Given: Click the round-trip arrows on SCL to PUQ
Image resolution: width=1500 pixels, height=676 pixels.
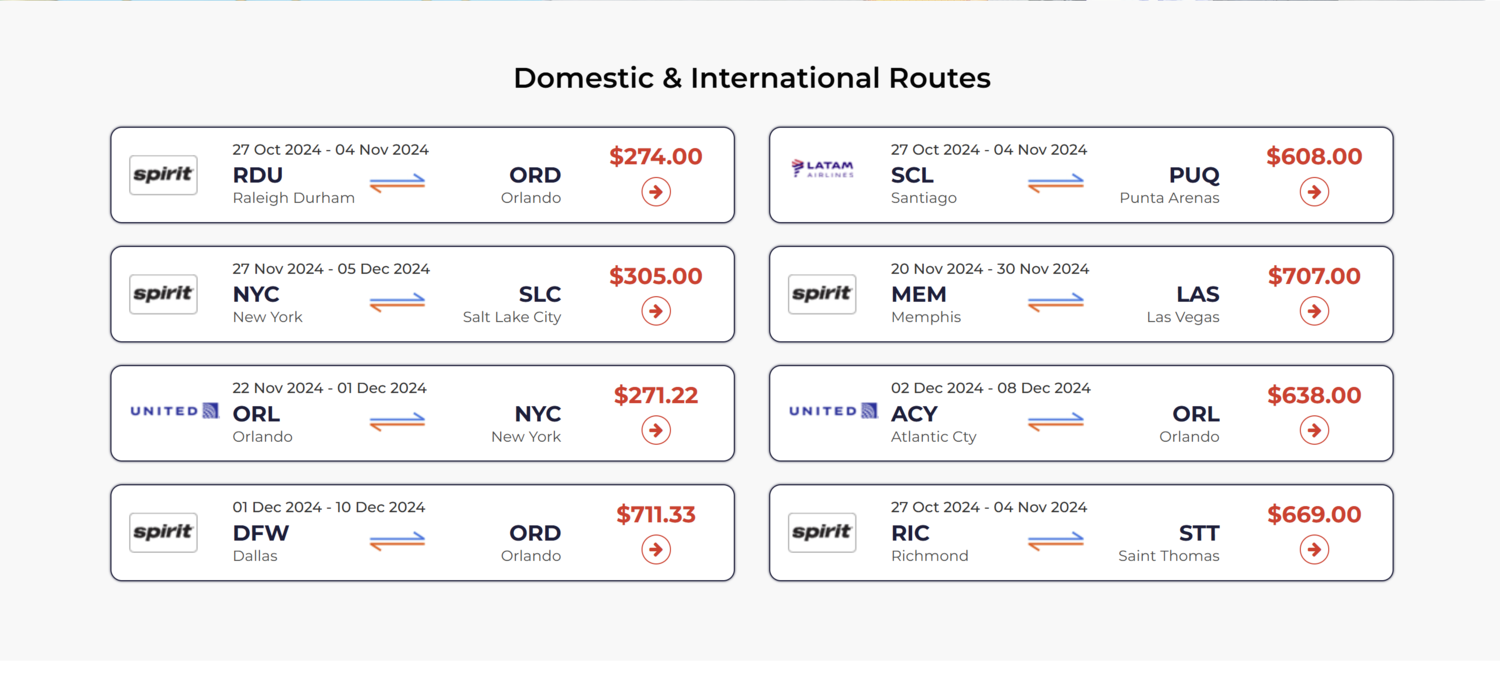Looking at the screenshot, I should pyautogui.click(x=1056, y=182).
